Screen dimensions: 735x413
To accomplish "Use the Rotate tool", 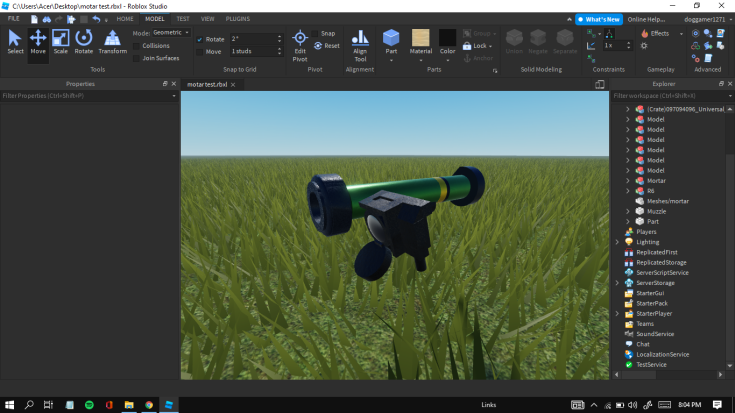I will click(83, 42).
